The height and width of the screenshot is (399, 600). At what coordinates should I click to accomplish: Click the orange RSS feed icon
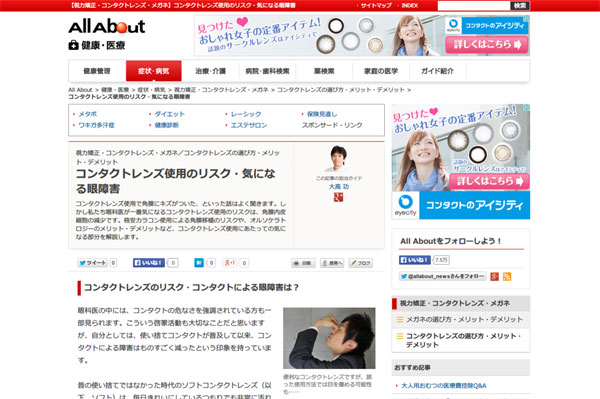click(x=507, y=276)
